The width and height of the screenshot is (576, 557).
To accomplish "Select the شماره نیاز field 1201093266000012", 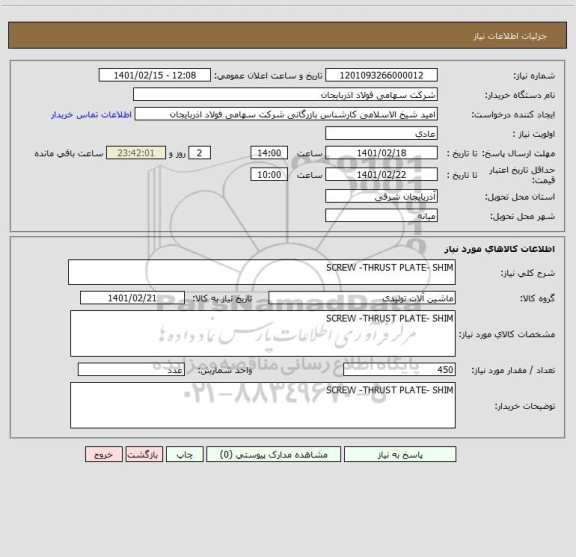I will pyautogui.click(x=381, y=75).
